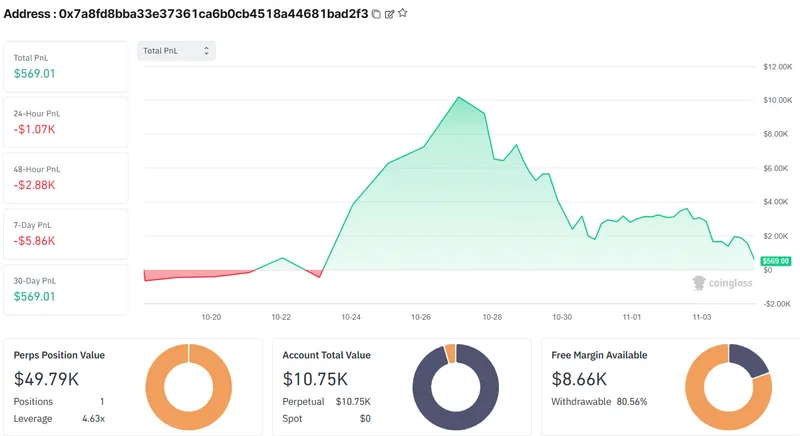Image resolution: width=800 pixels, height=436 pixels.
Task: Click the 10-24 date axis label
Action: [x=351, y=316]
